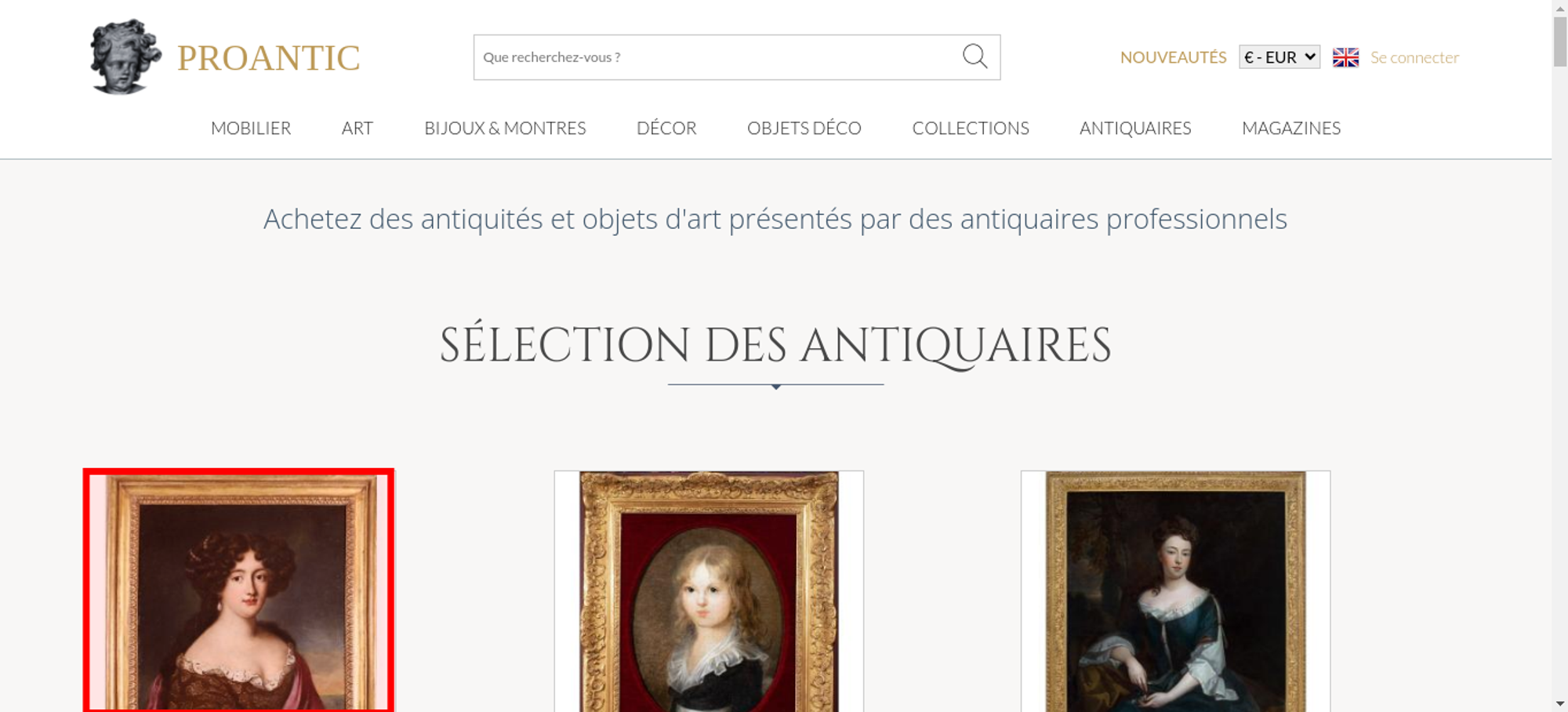Viewport: 1568px width, 712px height.
Task: Open the ART menu
Action: (x=358, y=128)
